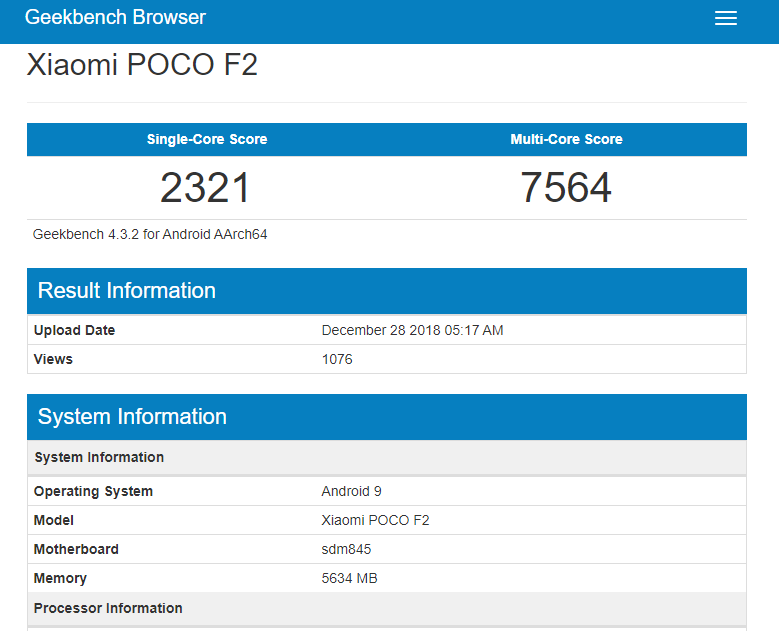
Task: Select the date December 28 2018 05:17 AM
Action: [x=412, y=330]
